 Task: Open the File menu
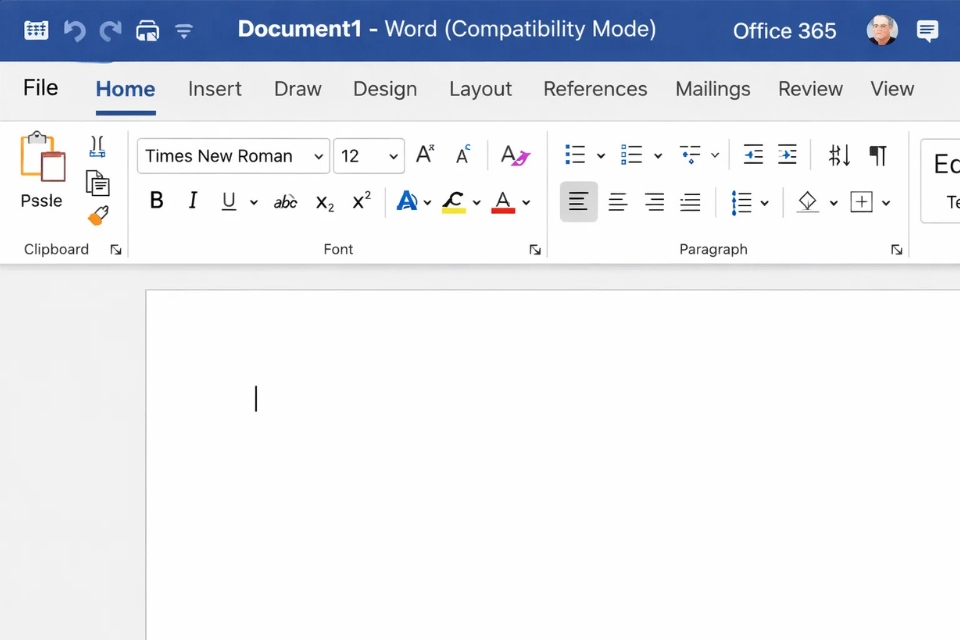(40, 87)
